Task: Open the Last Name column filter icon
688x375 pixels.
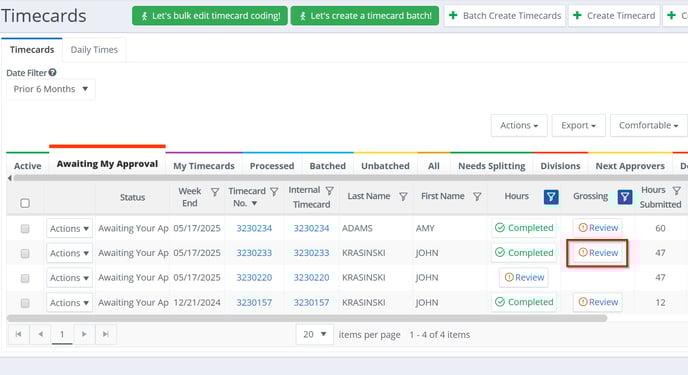Action: pyautogui.click(x=403, y=196)
